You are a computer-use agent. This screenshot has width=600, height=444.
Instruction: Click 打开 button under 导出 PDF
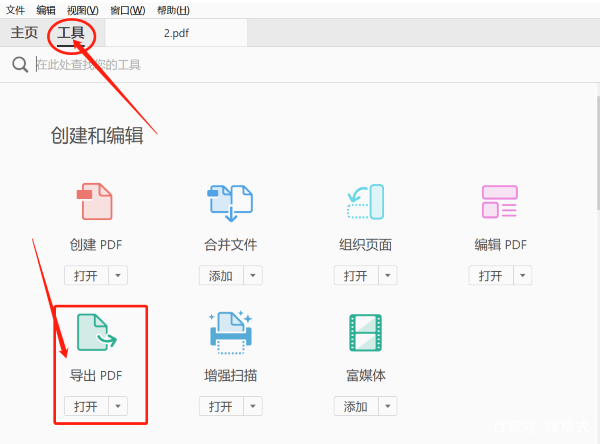point(86,406)
